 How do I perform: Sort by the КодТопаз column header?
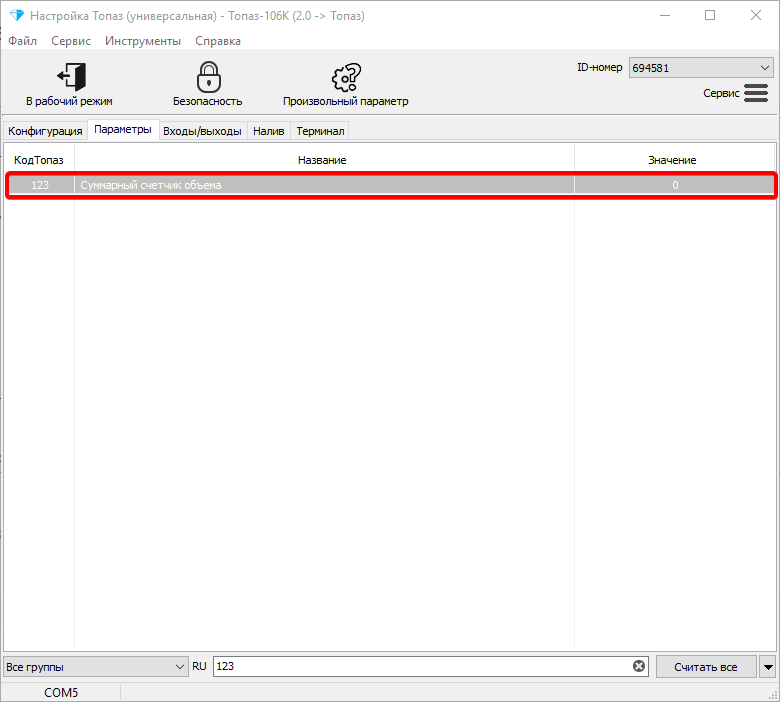click(x=39, y=160)
